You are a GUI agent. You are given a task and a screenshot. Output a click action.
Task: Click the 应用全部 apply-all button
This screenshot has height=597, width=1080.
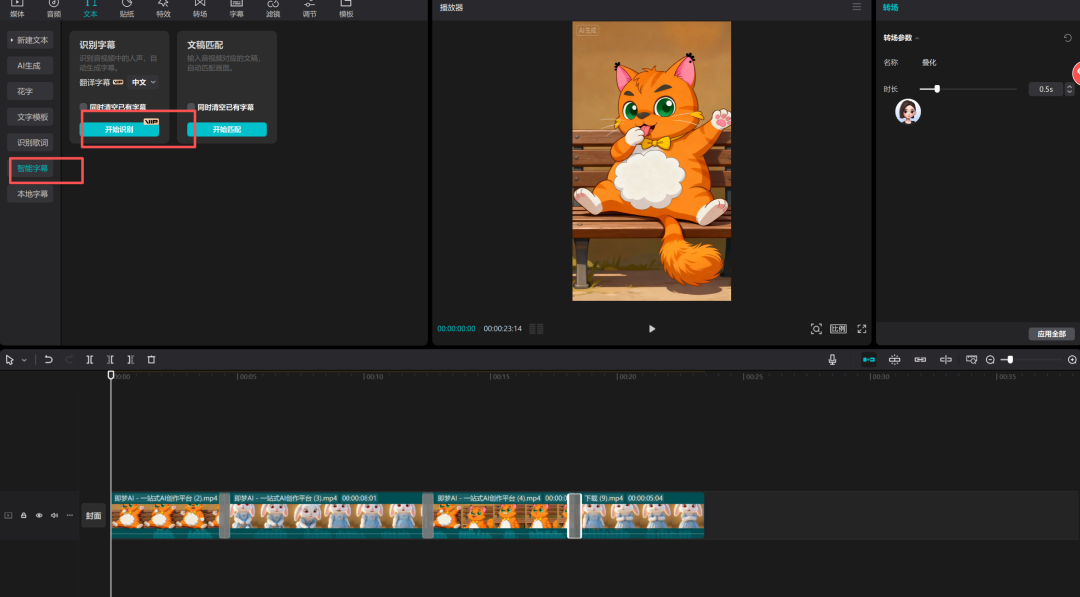[1051, 333]
